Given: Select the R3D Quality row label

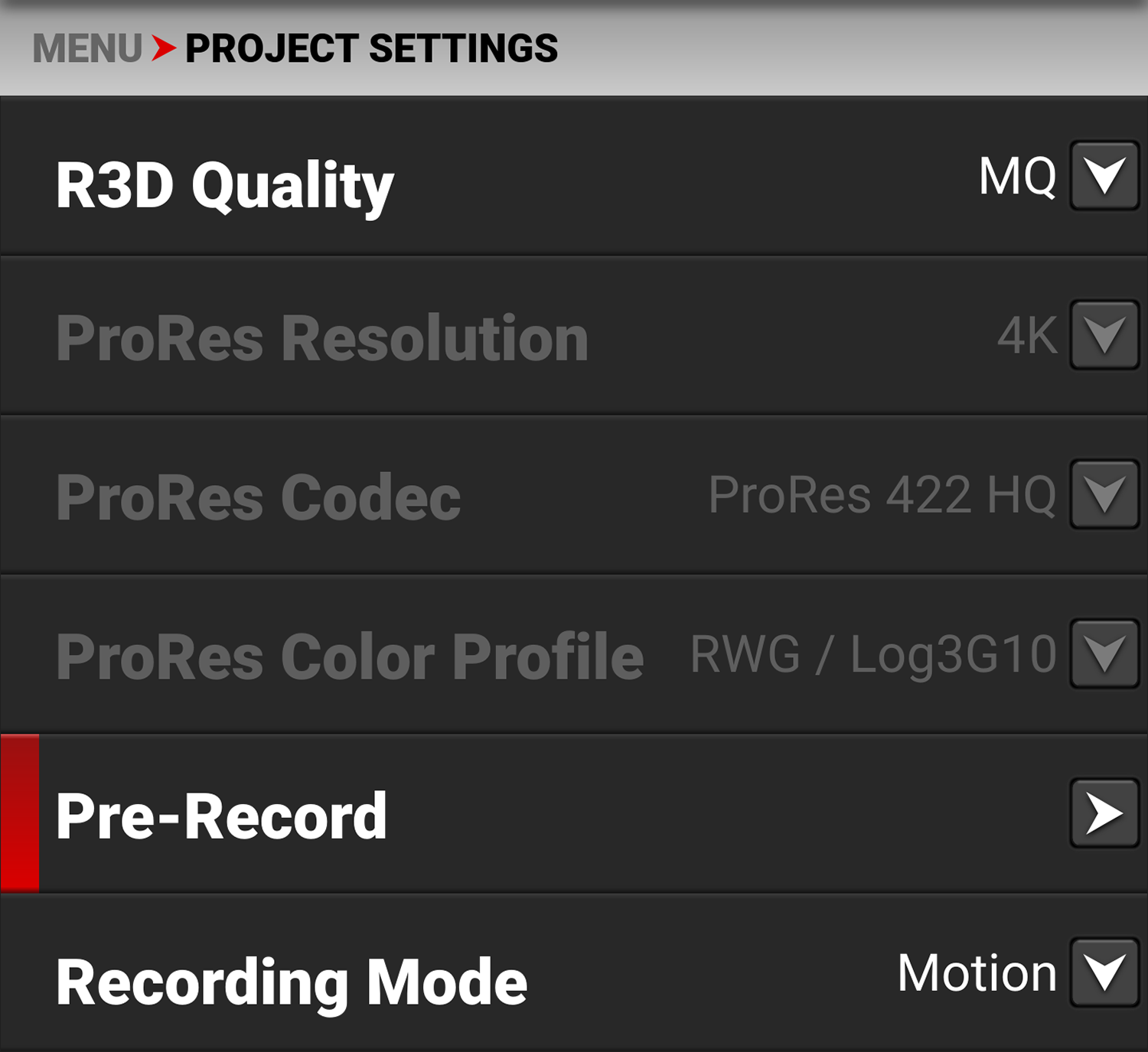Looking at the screenshot, I should click(x=224, y=185).
